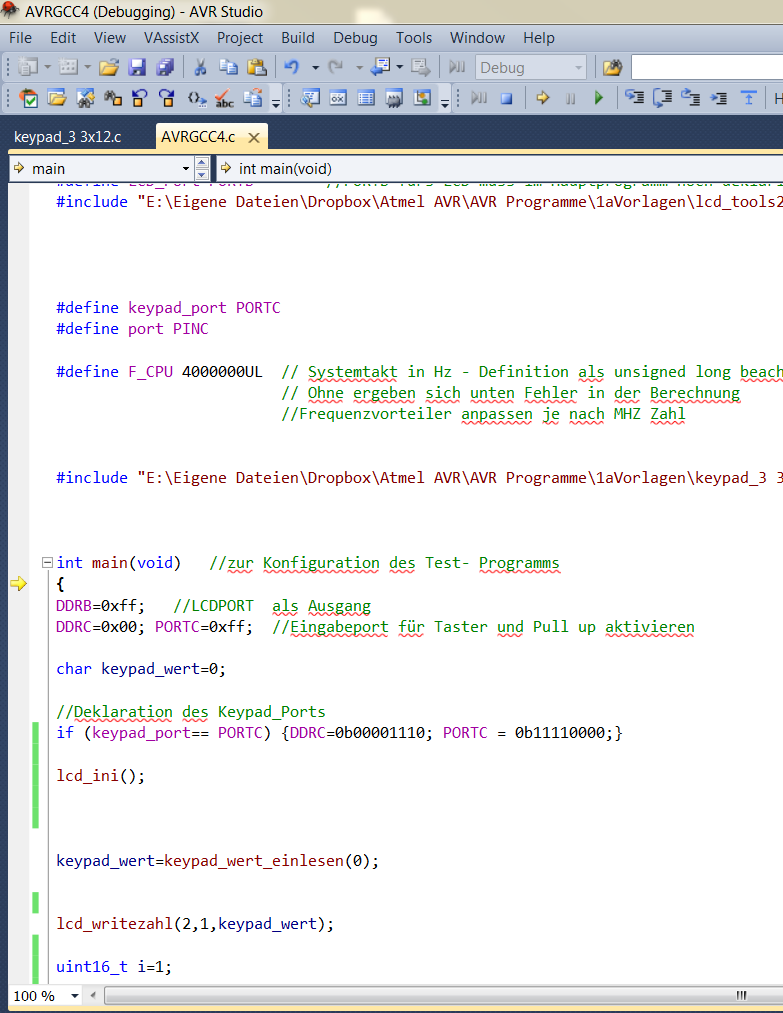Viewport: 783px width, 1013px height.
Task: Click the Show Next Statement yellow arrow icon
Action: 543,99
